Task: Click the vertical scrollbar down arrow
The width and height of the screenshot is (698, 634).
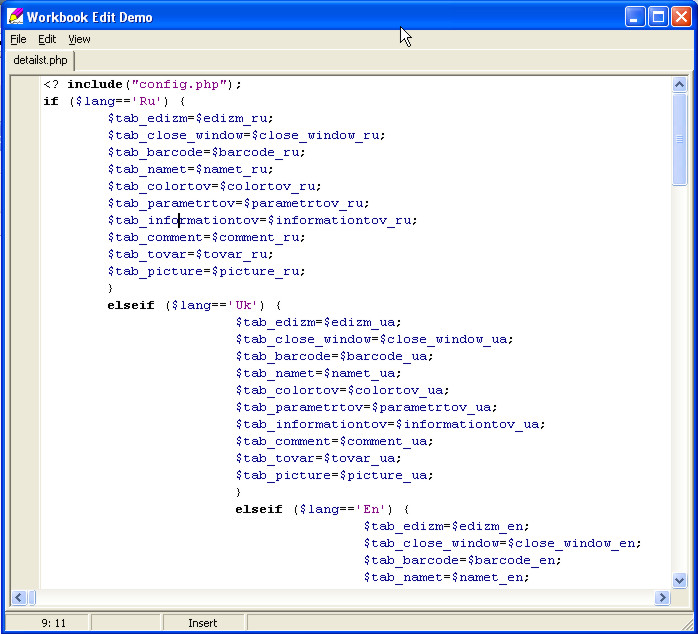Action: (680, 580)
